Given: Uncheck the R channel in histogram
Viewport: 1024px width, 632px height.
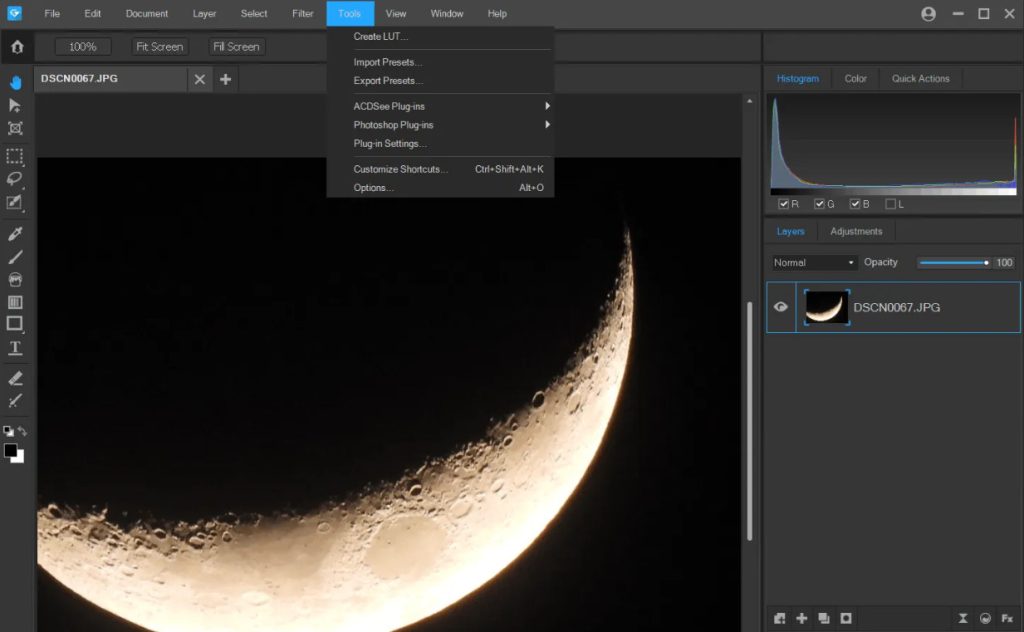Looking at the screenshot, I should pyautogui.click(x=784, y=204).
